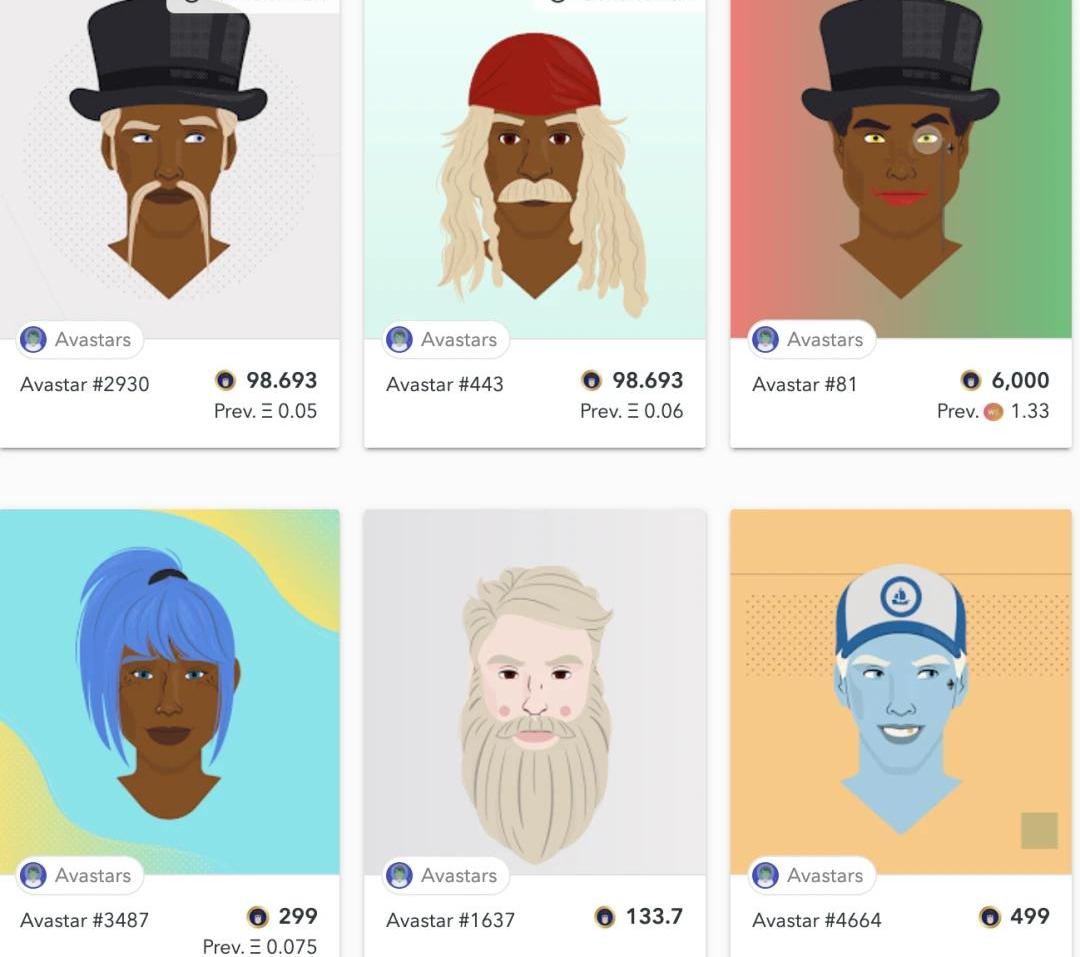Open Avastars collection badge on Avastar #2930
Image resolution: width=1080 pixels, height=957 pixels.
click(x=80, y=340)
